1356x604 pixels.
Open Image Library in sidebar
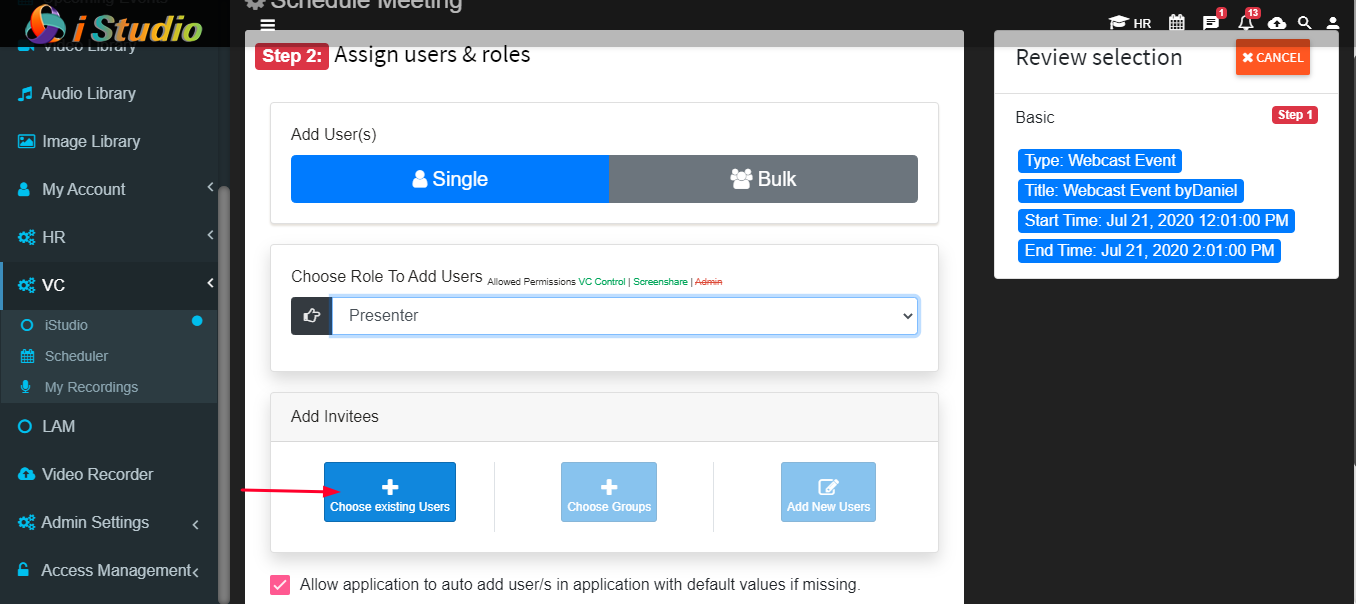tap(90, 141)
